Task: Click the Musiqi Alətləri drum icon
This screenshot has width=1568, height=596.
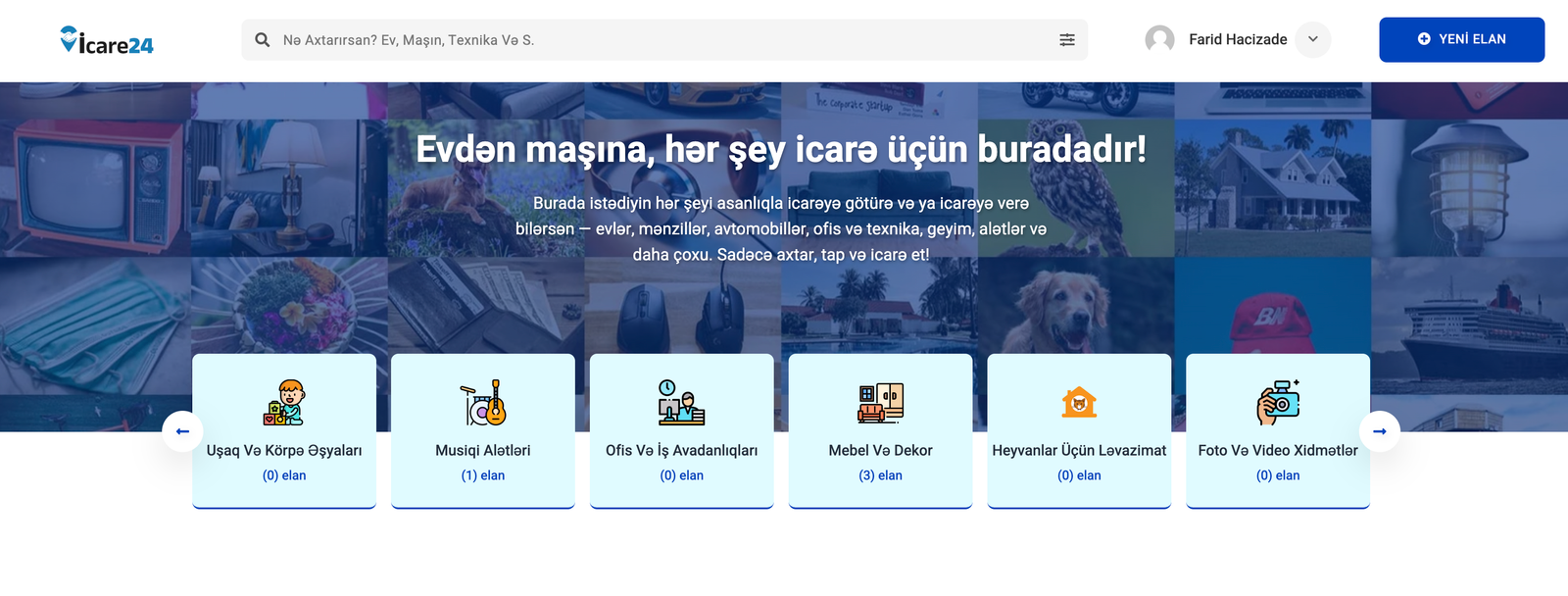Action: coord(483,402)
